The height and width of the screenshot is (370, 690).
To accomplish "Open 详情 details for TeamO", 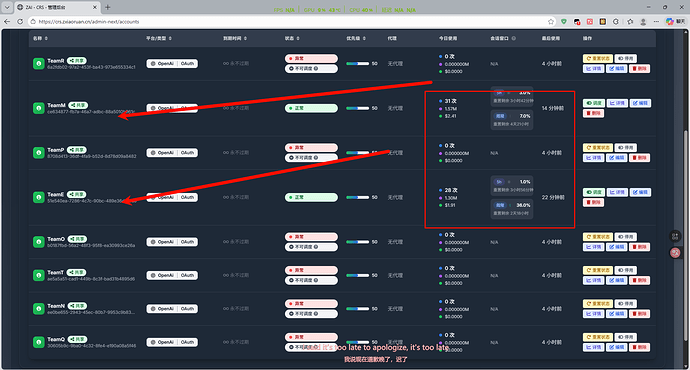I will pos(594,247).
